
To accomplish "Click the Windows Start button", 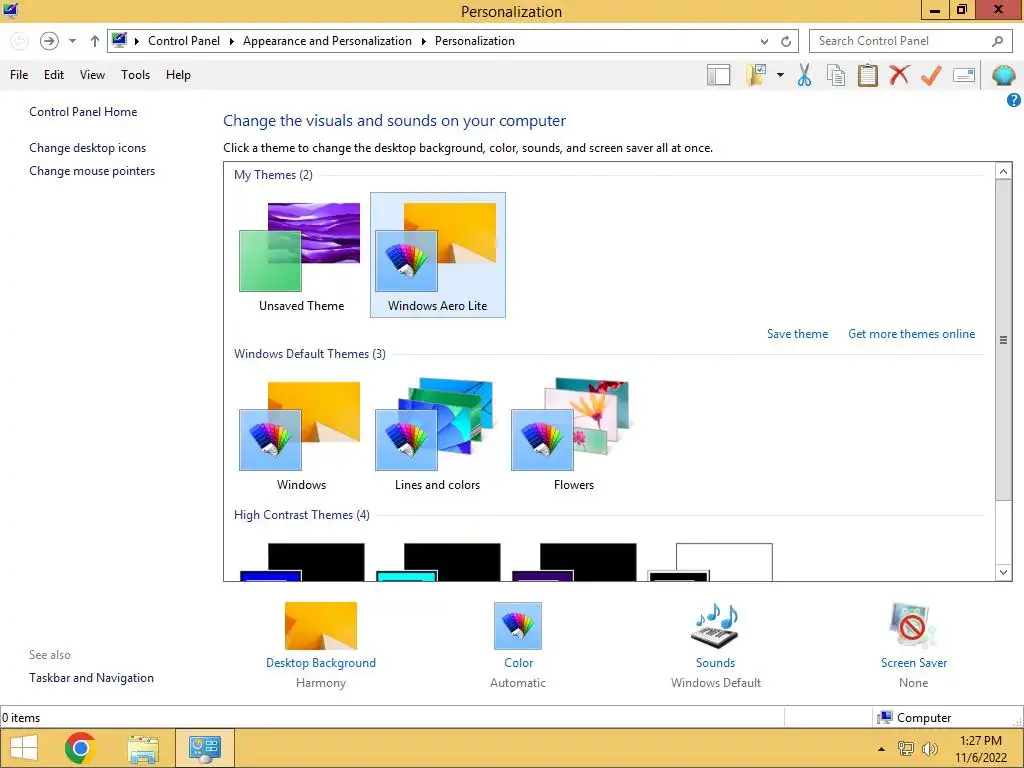I will click(24, 748).
